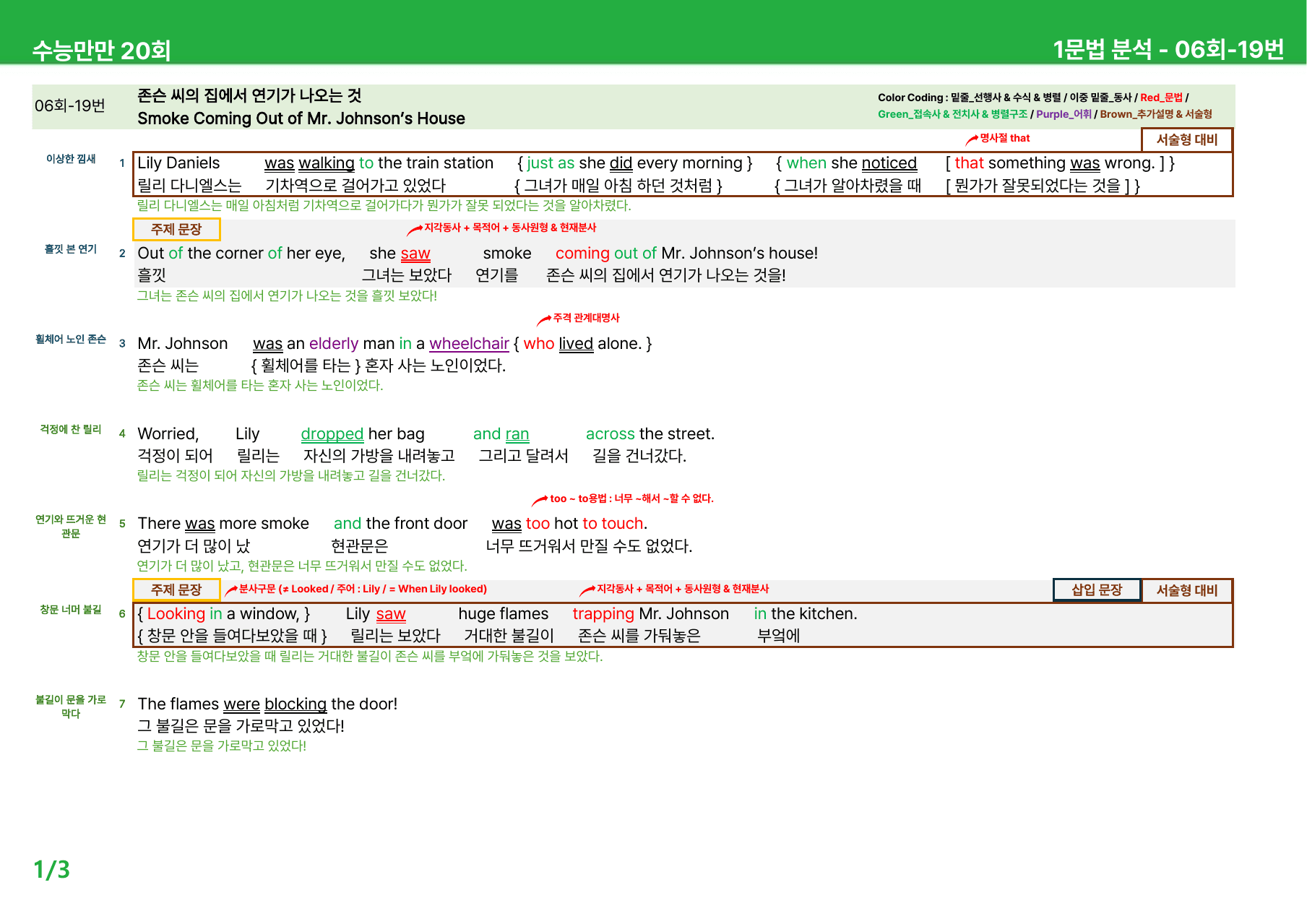Click the red arrow next to too ~ to용법
1307x924 pixels.
[540, 500]
